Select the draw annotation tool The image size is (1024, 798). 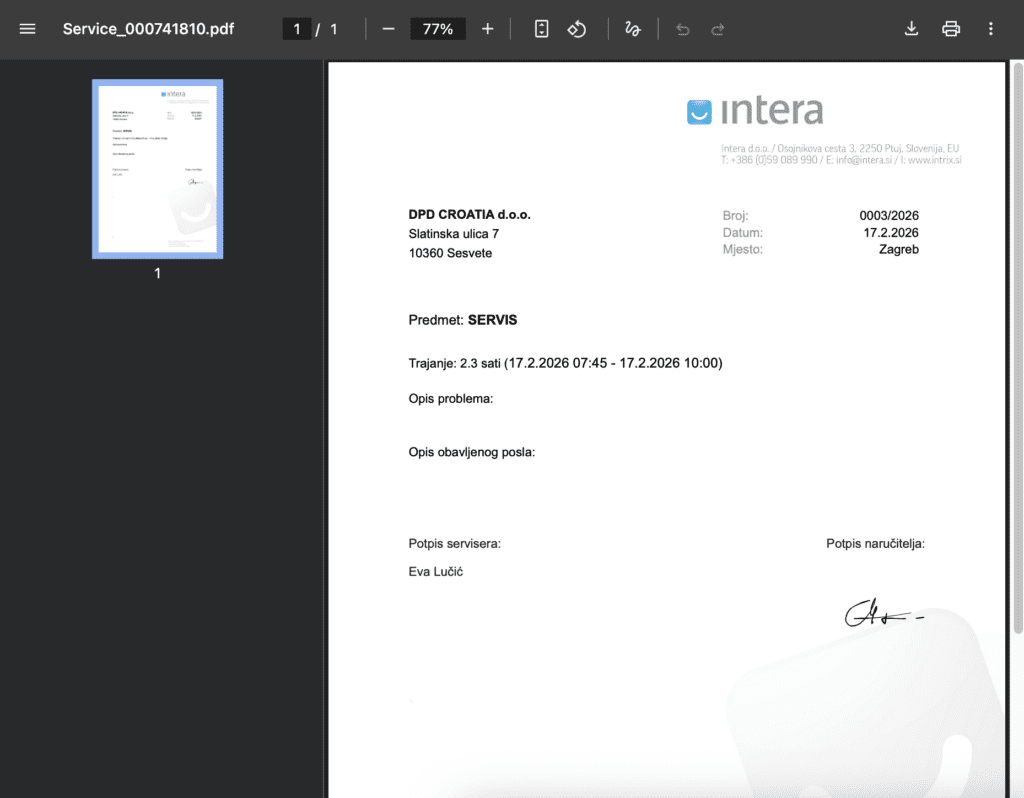[632, 29]
